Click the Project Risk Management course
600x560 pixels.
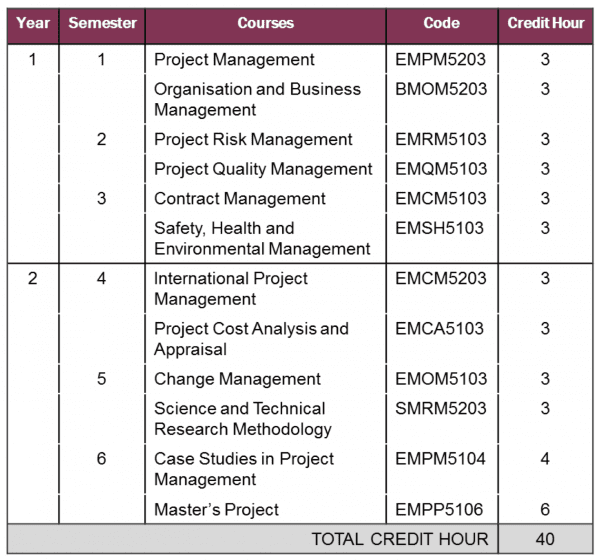coord(253,139)
